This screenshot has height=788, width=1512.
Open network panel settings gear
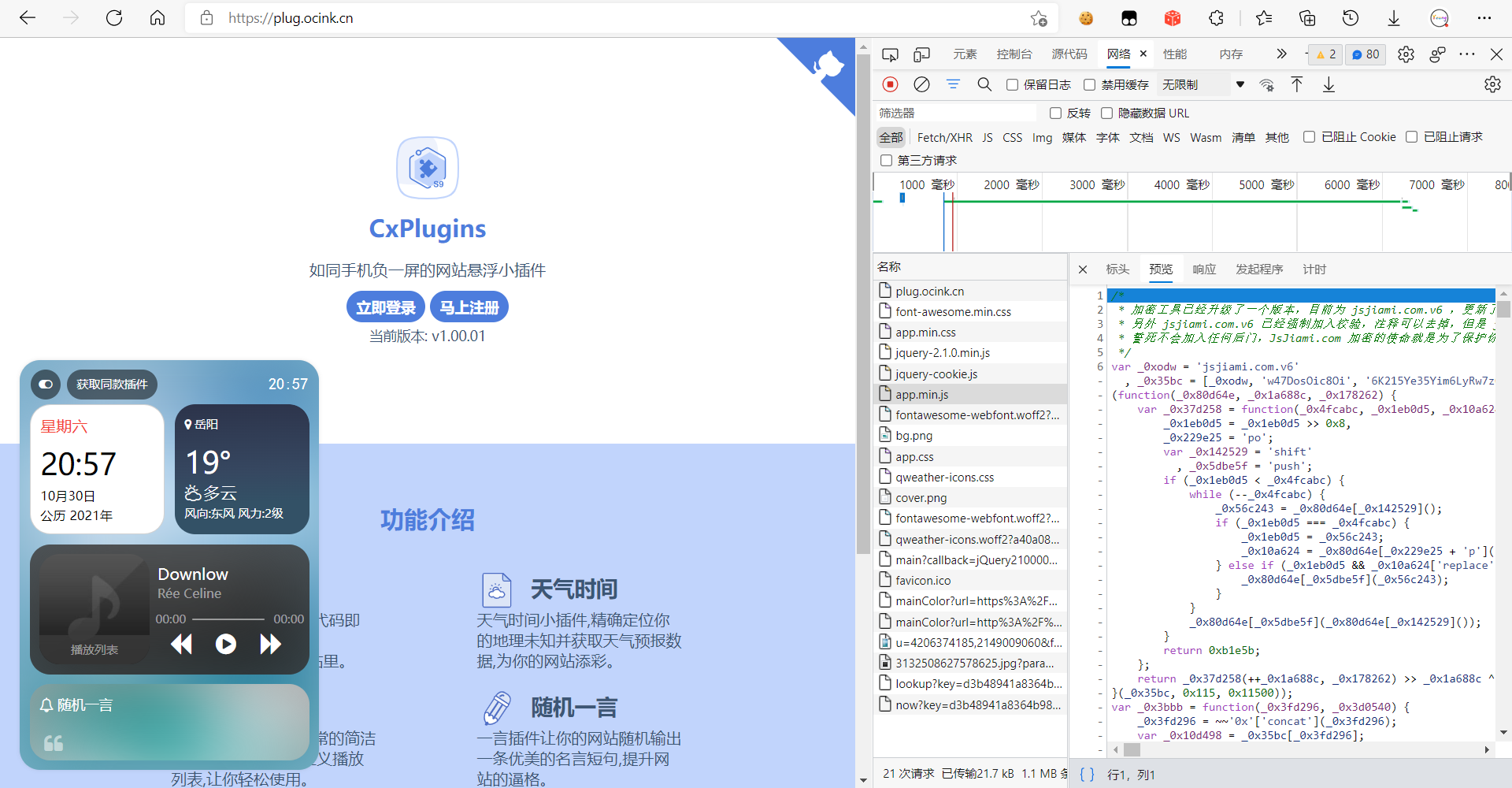(1492, 84)
